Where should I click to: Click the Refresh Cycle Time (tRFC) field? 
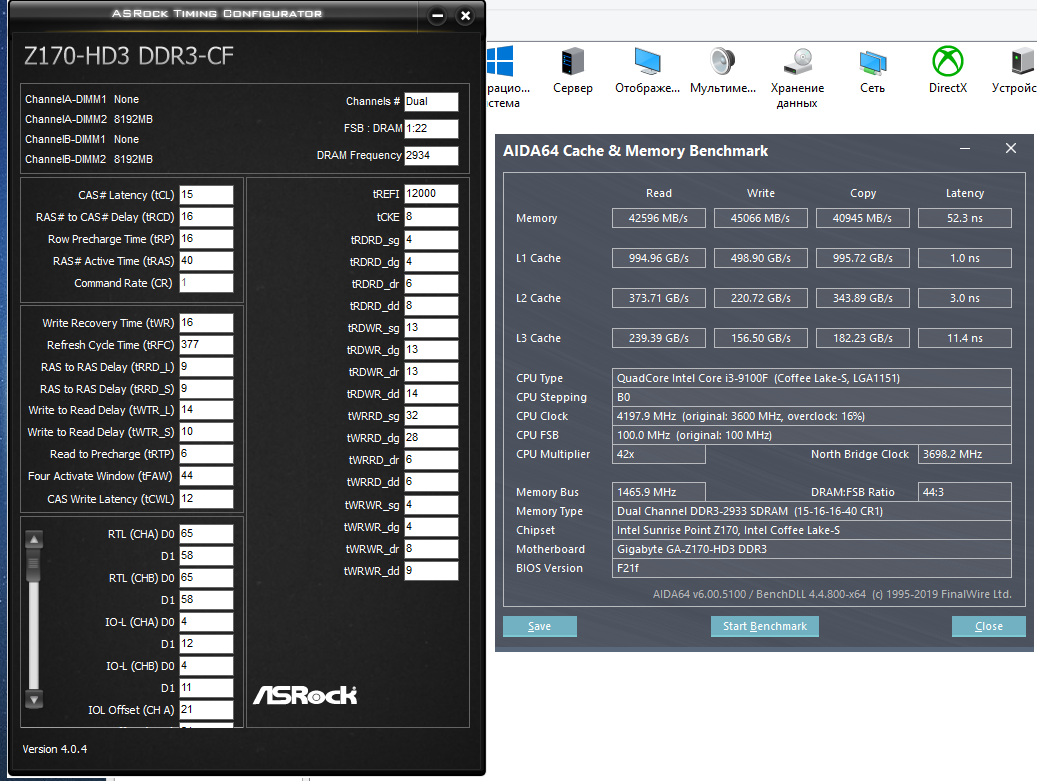[206, 345]
